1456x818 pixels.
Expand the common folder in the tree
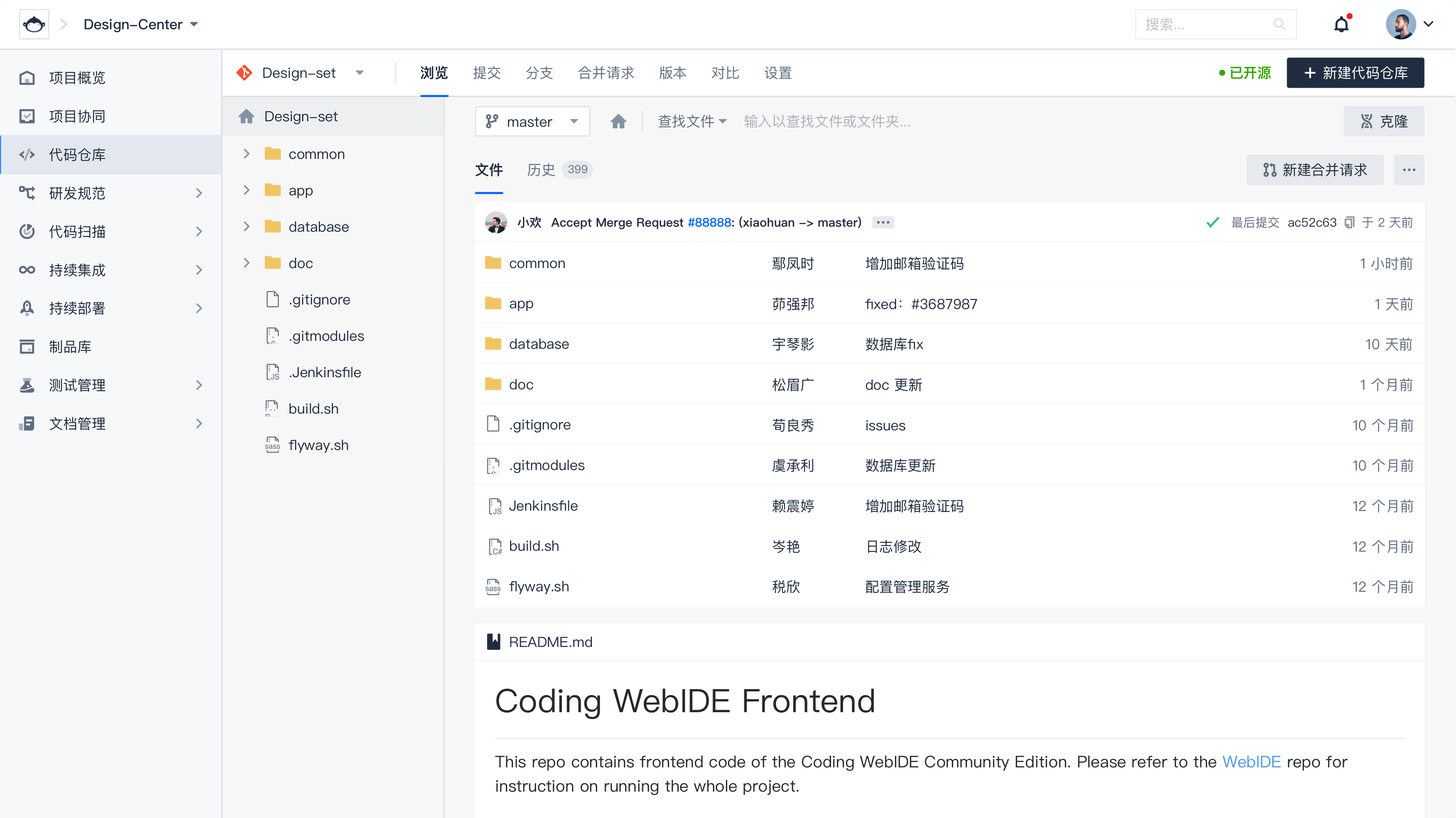(x=246, y=153)
